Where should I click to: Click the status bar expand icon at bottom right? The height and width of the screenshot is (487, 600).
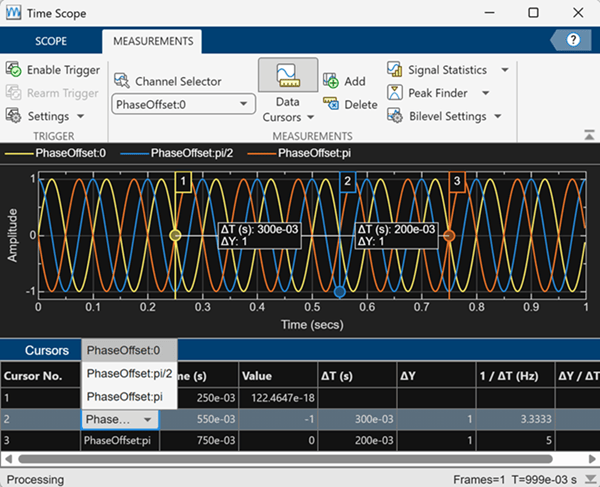coord(590,479)
